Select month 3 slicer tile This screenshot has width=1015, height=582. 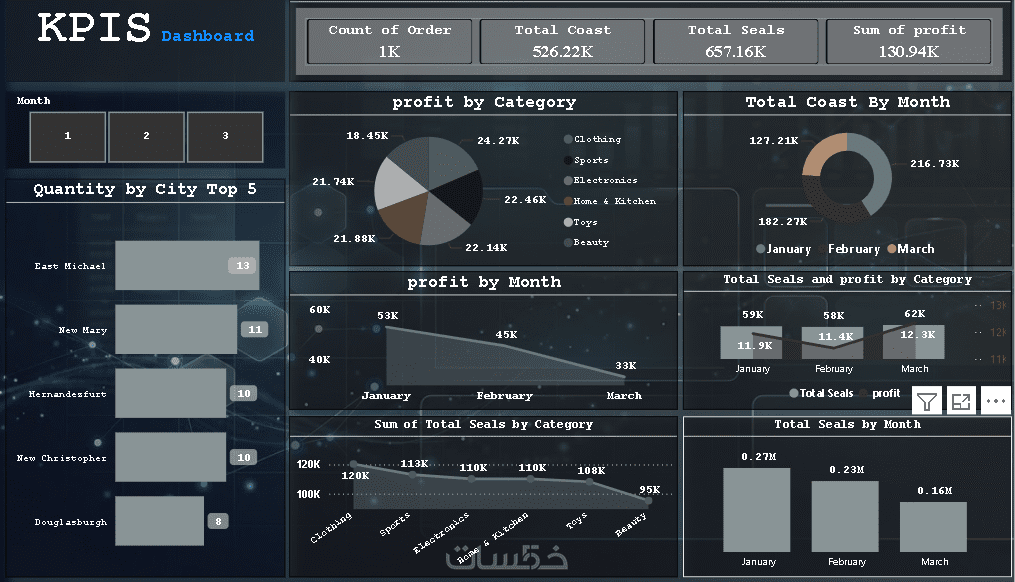(x=225, y=137)
